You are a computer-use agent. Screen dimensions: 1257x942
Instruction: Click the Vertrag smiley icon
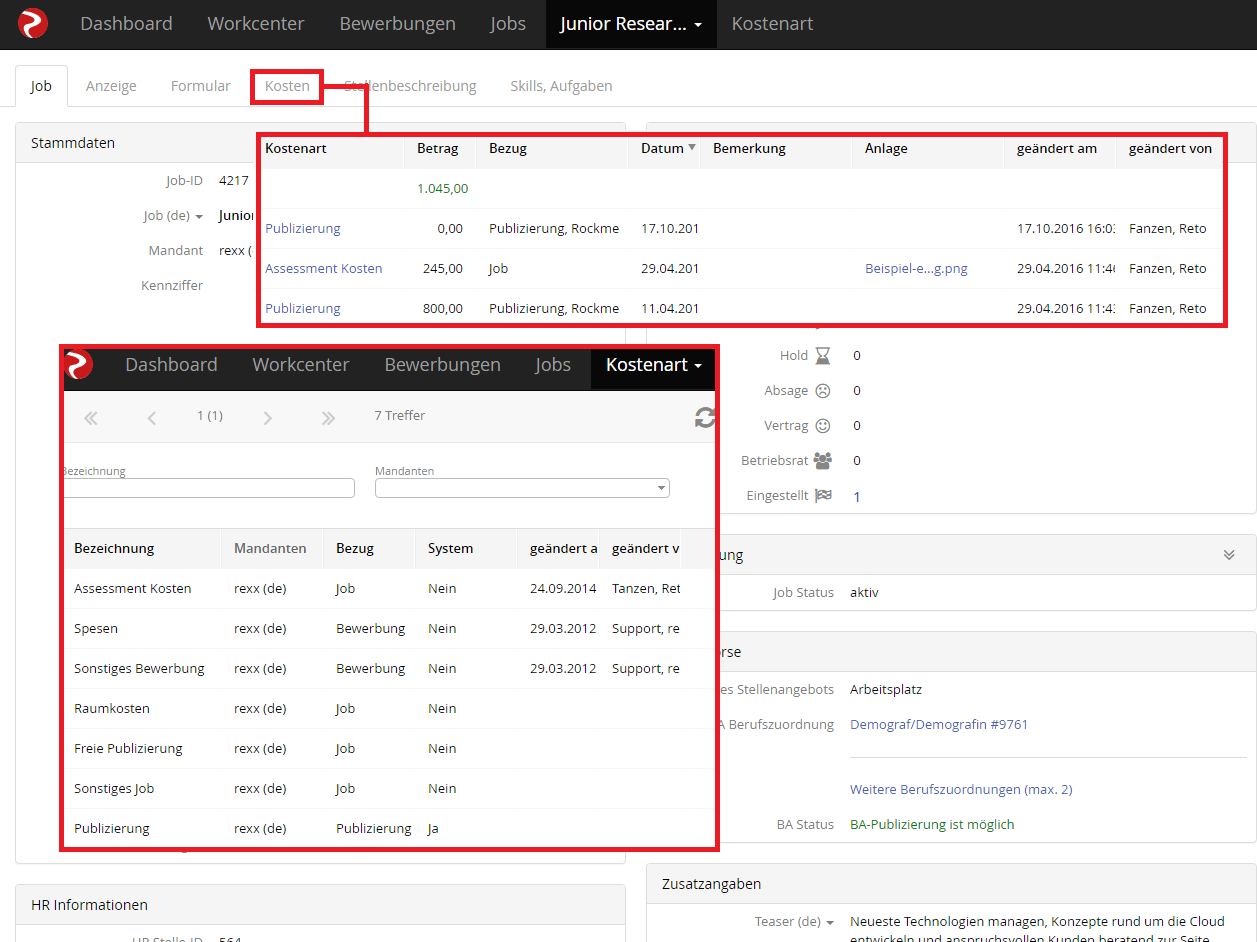tap(823, 425)
